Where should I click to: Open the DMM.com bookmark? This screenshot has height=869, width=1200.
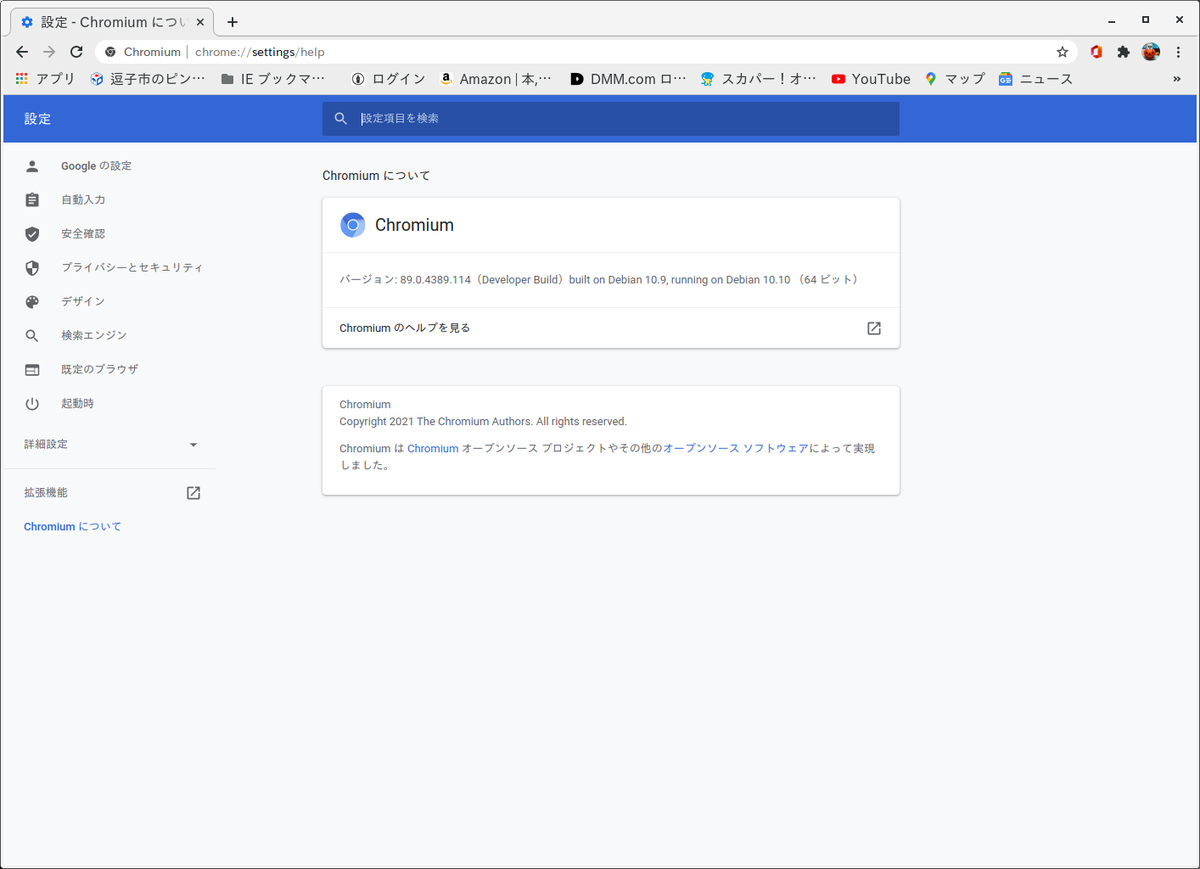pos(628,79)
